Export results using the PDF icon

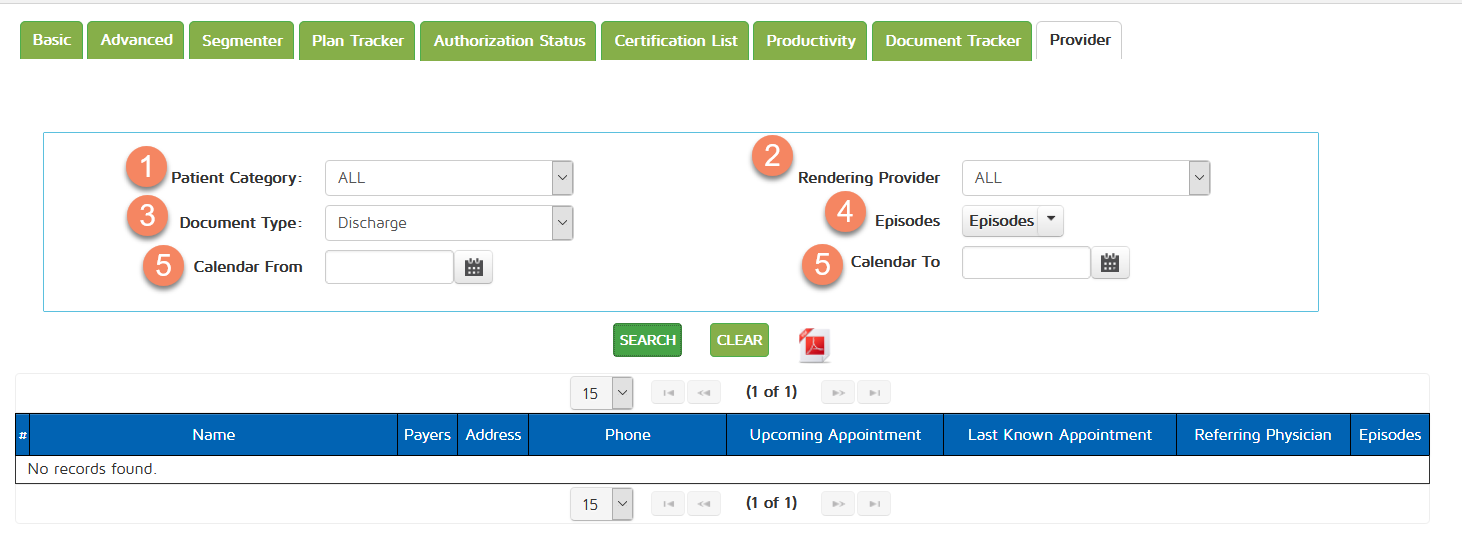pos(814,344)
